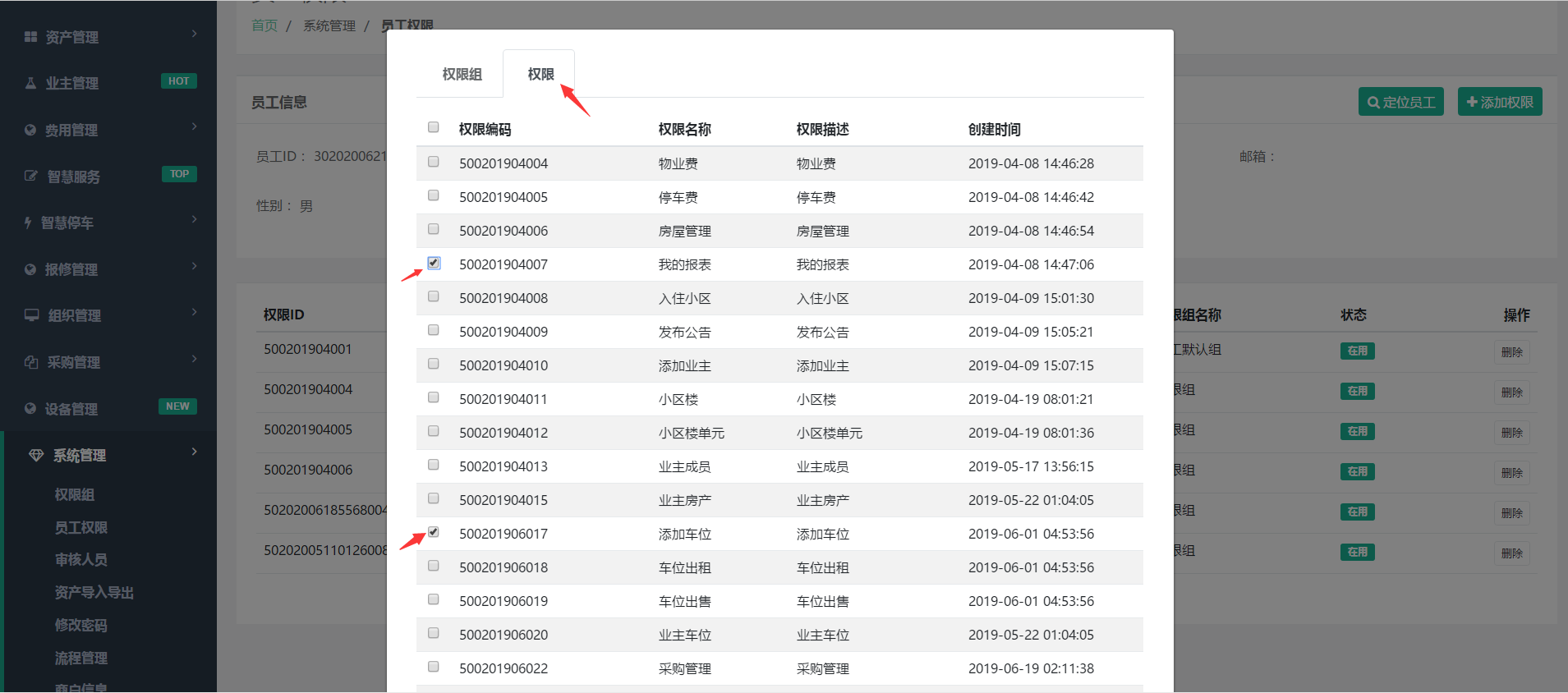Check the 添加业主 permission checkbox
1568x693 pixels.
[434, 364]
